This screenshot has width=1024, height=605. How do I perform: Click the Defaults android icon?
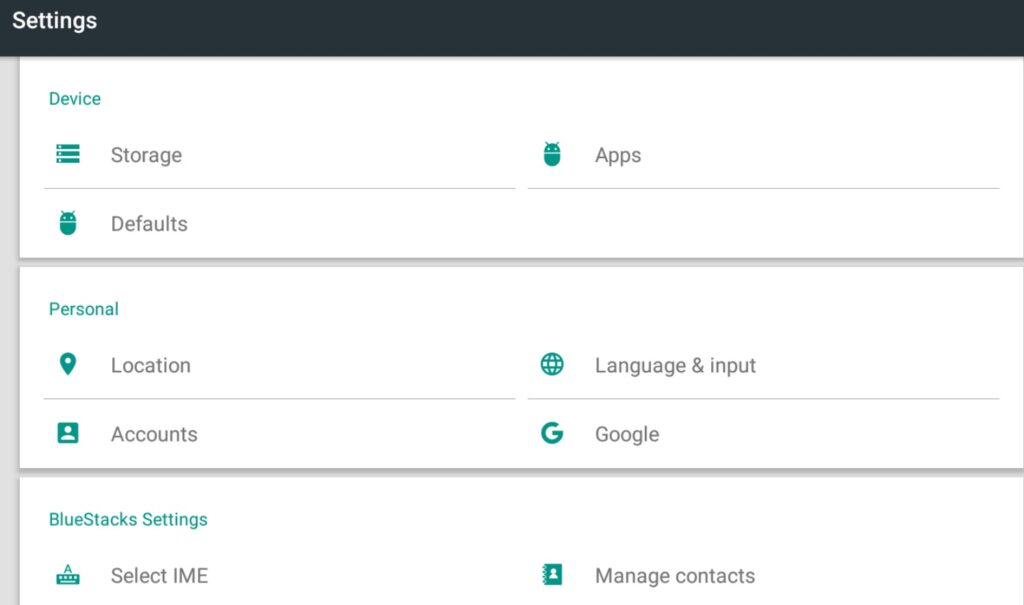point(68,223)
